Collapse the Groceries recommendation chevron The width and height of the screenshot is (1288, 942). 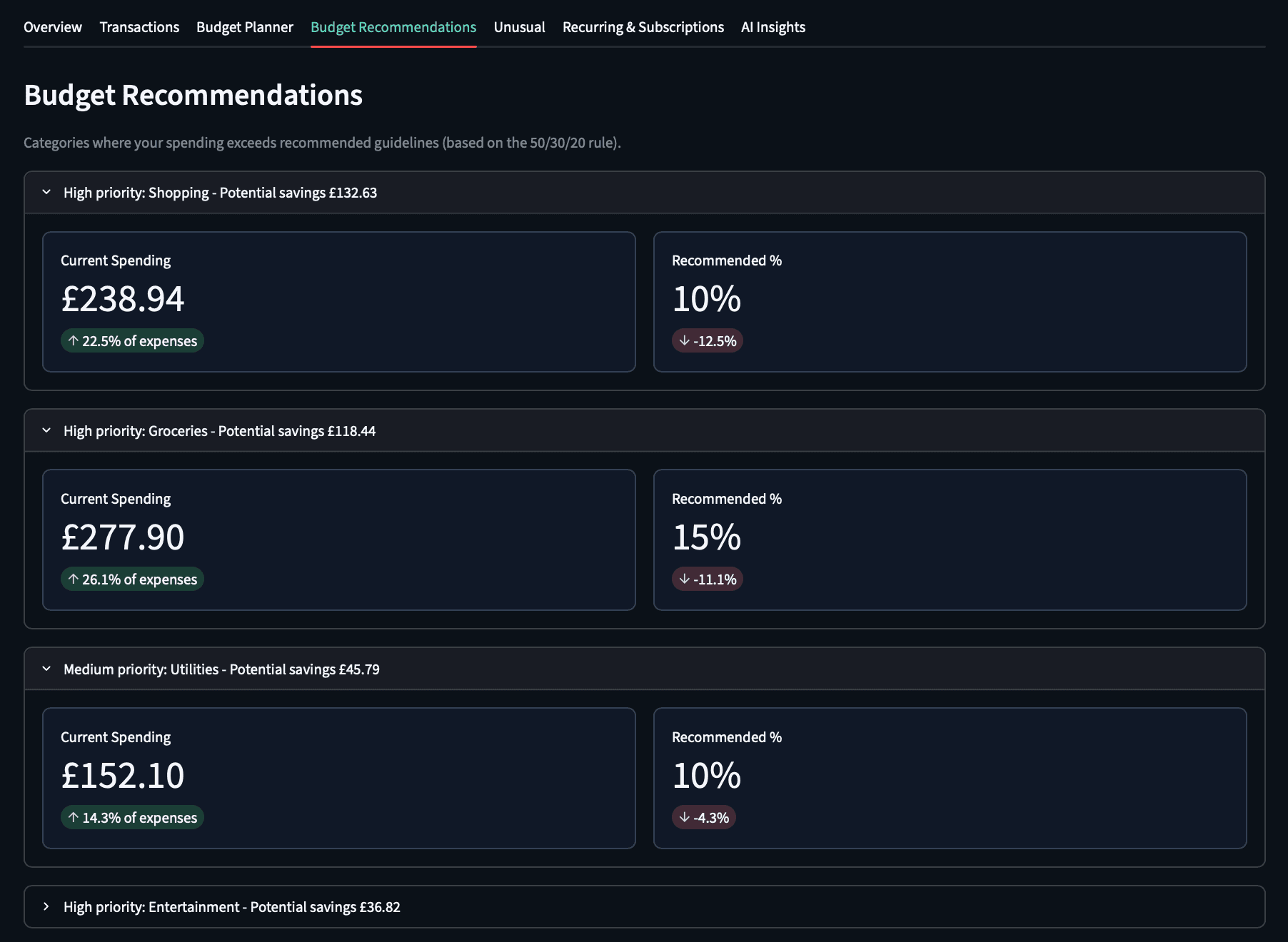click(46, 430)
